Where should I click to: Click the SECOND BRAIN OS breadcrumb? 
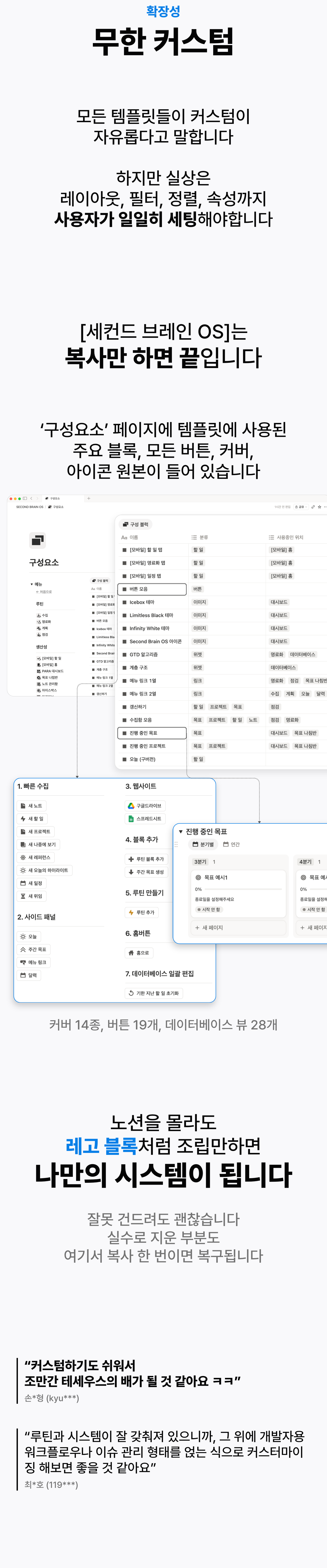click(30, 507)
